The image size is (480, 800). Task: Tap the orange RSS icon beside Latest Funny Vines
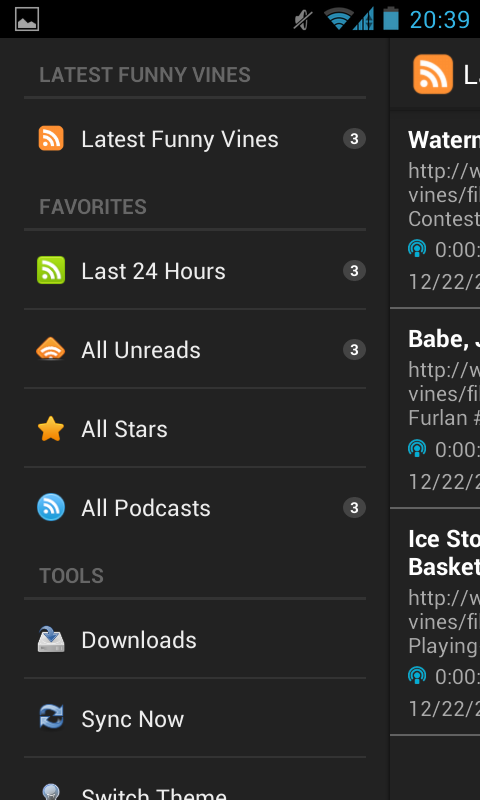coord(51,139)
